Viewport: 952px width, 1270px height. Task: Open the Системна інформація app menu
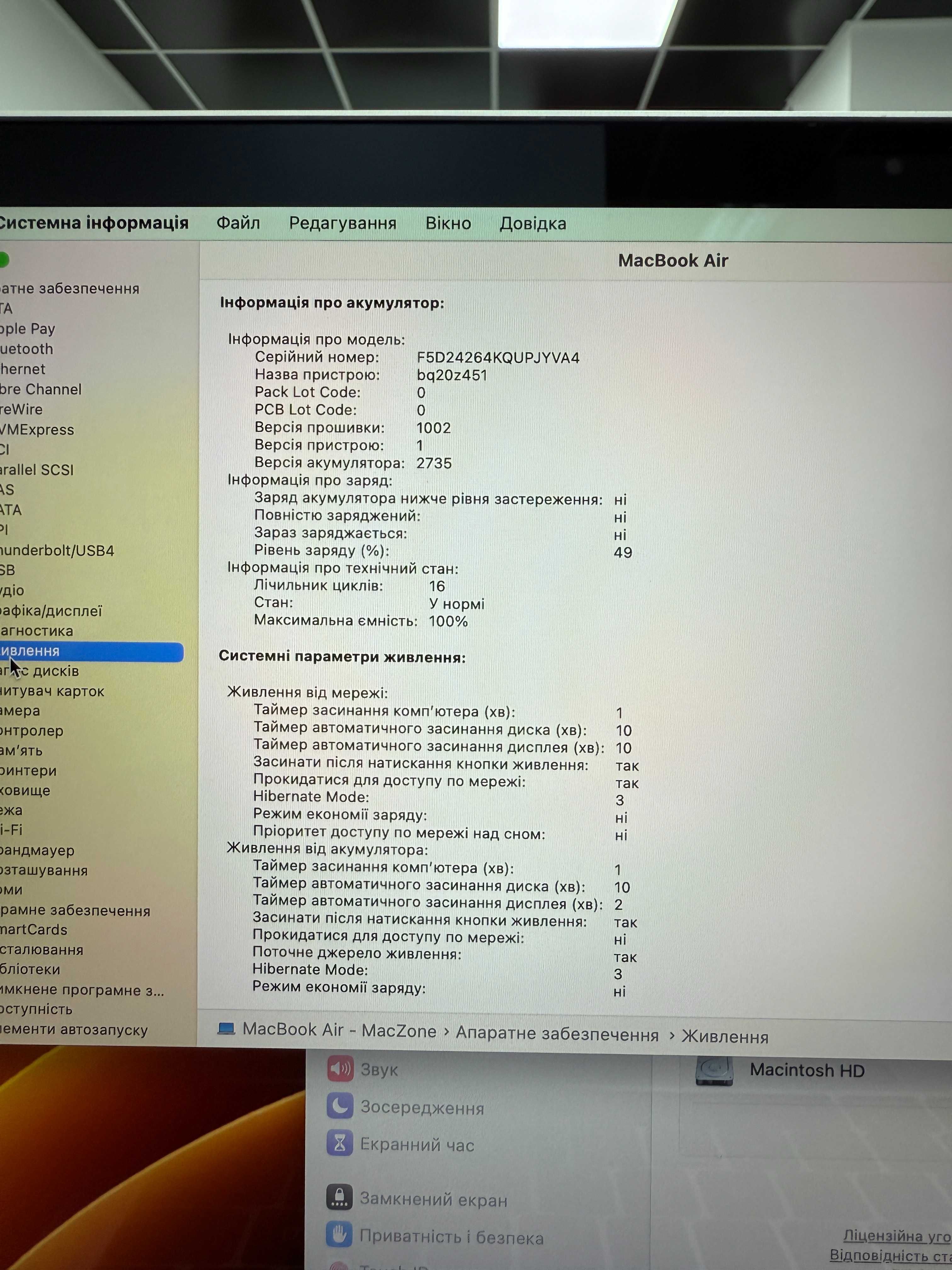coord(93,223)
